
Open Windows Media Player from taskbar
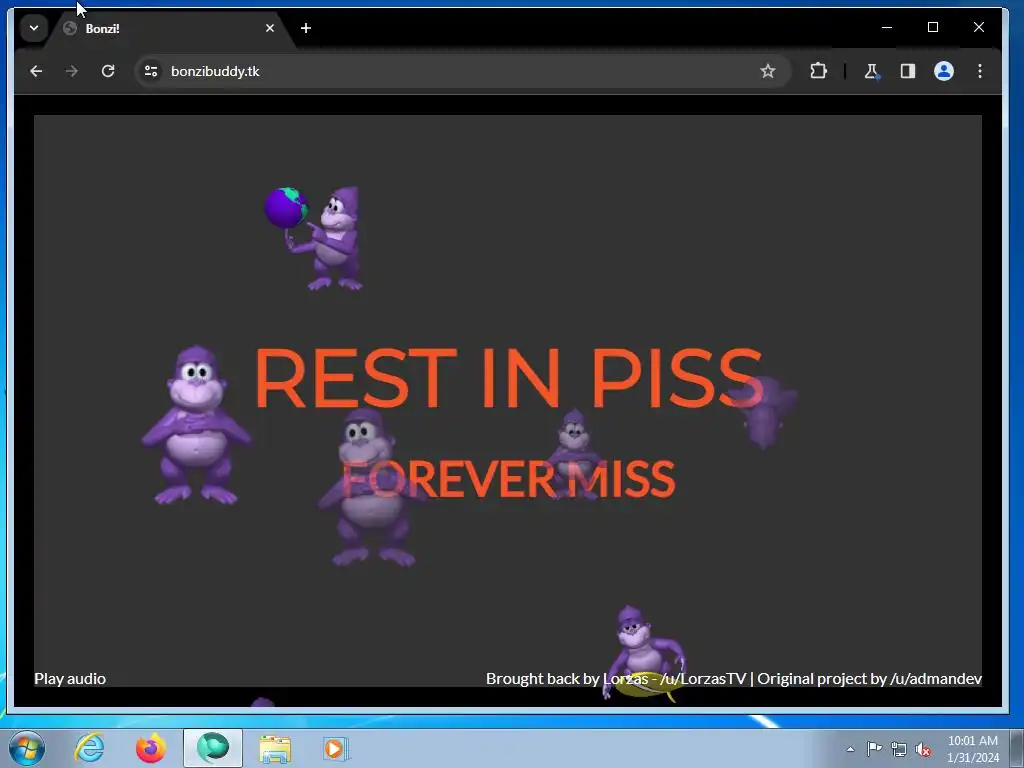tap(336, 748)
